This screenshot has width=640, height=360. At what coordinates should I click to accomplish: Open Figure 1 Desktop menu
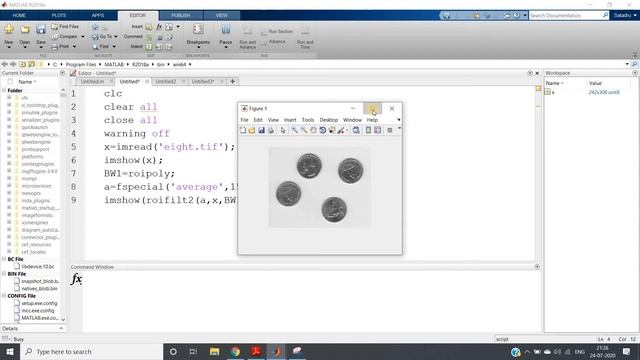click(x=329, y=120)
